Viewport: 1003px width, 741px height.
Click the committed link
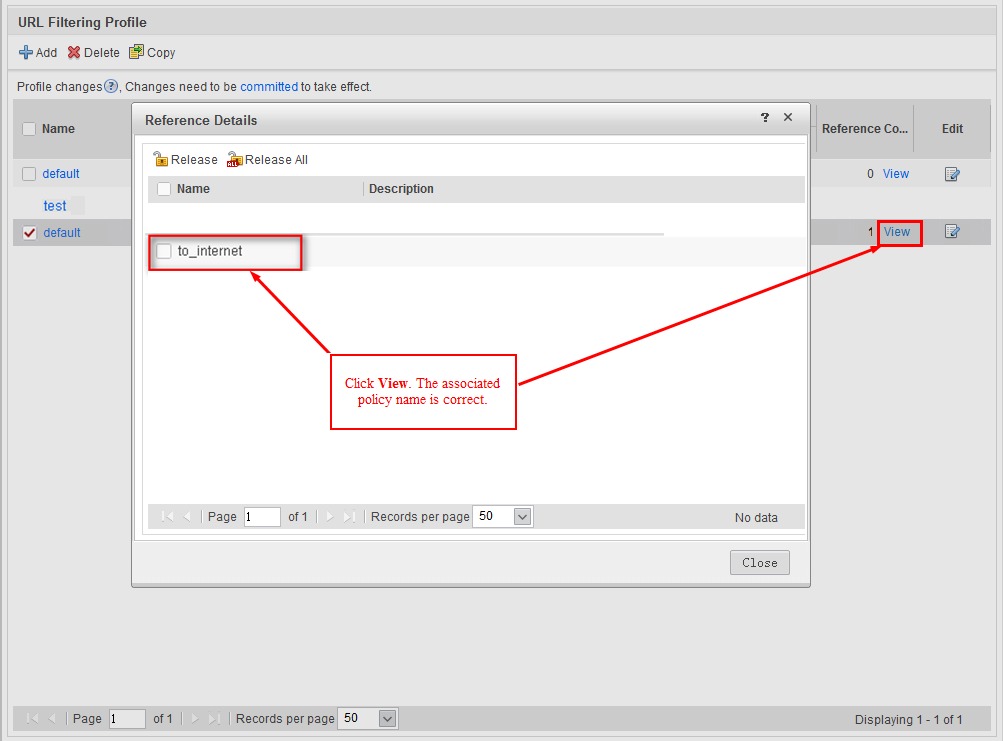point(269,86)
